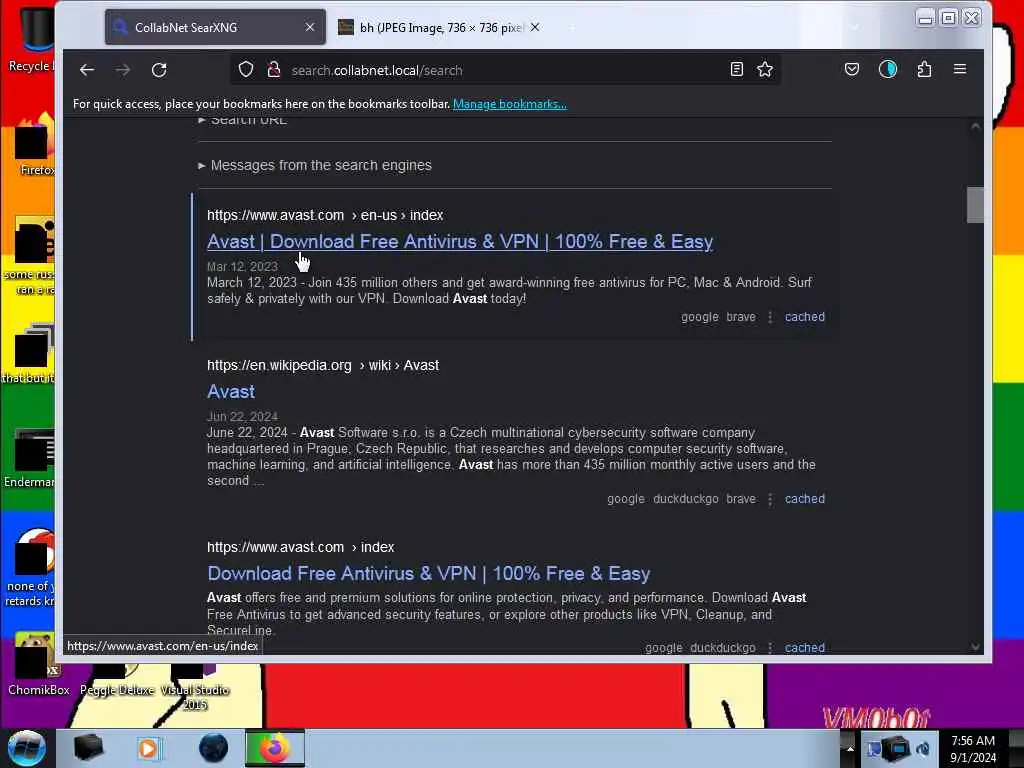Open the media player taskbar icon
The width and height of the screenshot is (1024, 768).
point(149,748)
